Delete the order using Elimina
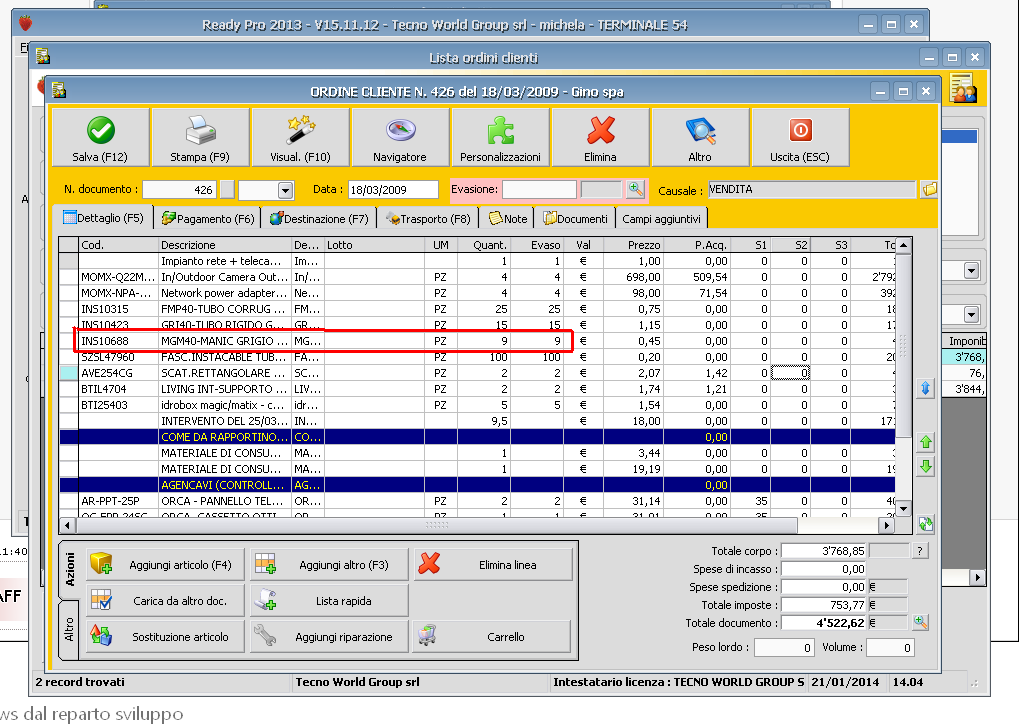Viewport: 1021px width, 725px height. pyautogui.click(x=600, y=138)
